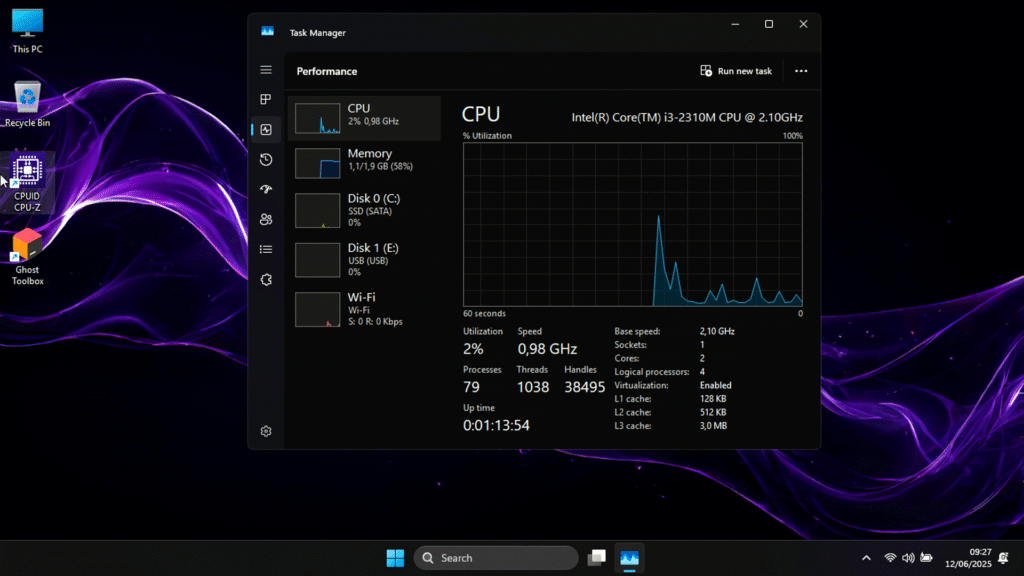Click the battery tray icon
Viewport: 1024px width, 576px height.
[x=927, y=558]
